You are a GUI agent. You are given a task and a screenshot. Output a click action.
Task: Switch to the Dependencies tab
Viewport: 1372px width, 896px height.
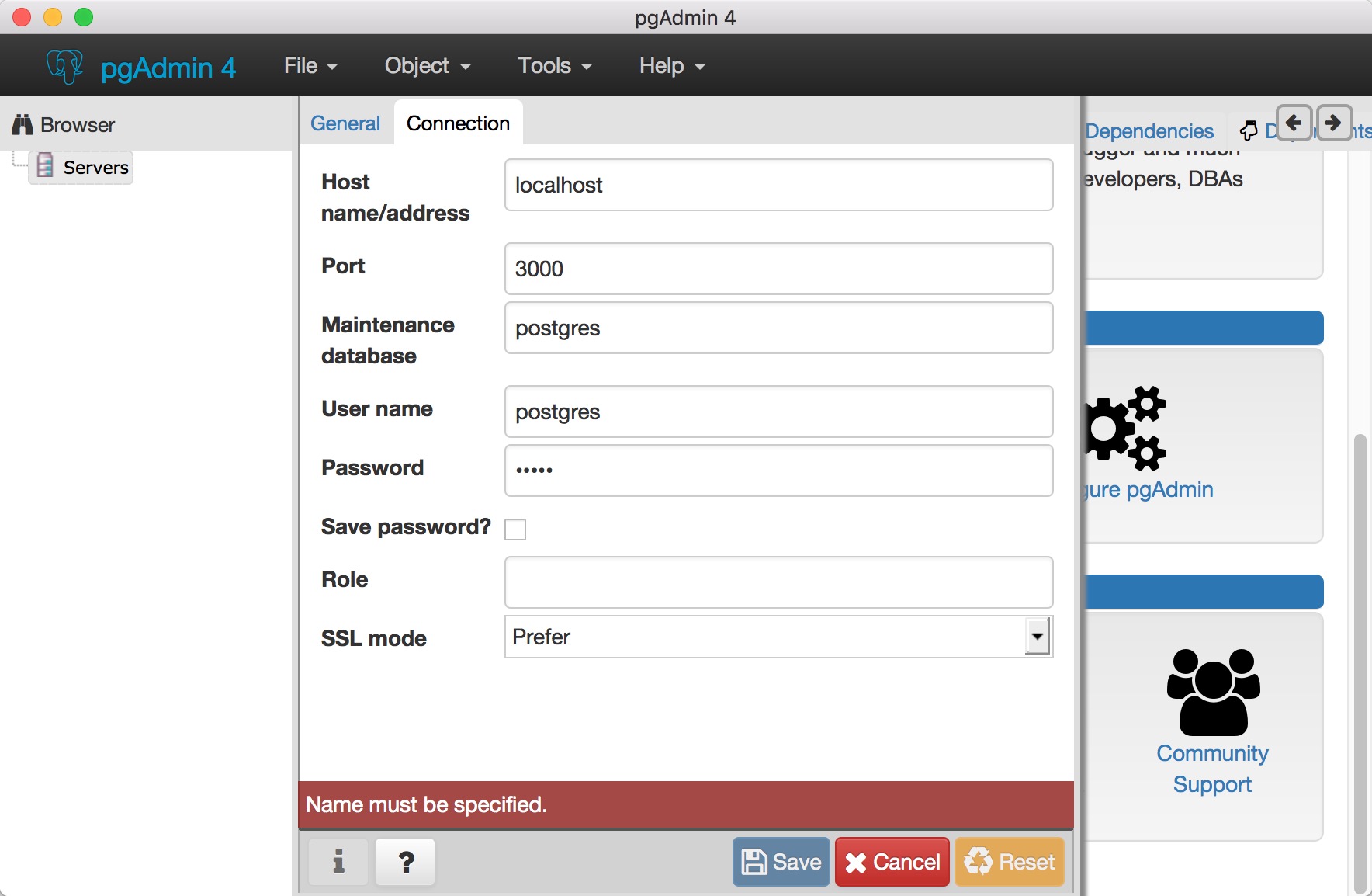[x=1149, y=131]
